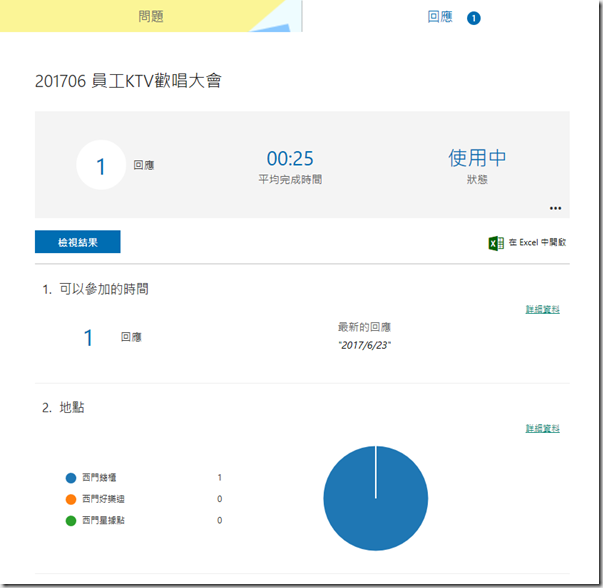Open 詳細資料 for question 1 可以參加的時間
Screen dimensions: 603x588
(543, 310)
